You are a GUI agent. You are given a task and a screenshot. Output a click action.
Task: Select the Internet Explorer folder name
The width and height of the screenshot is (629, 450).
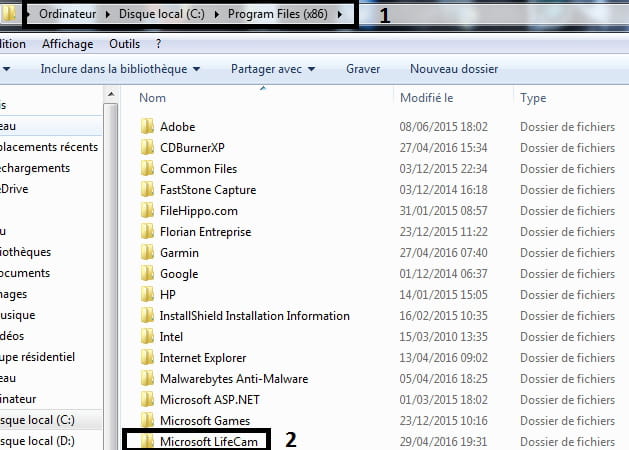[203, 358]
